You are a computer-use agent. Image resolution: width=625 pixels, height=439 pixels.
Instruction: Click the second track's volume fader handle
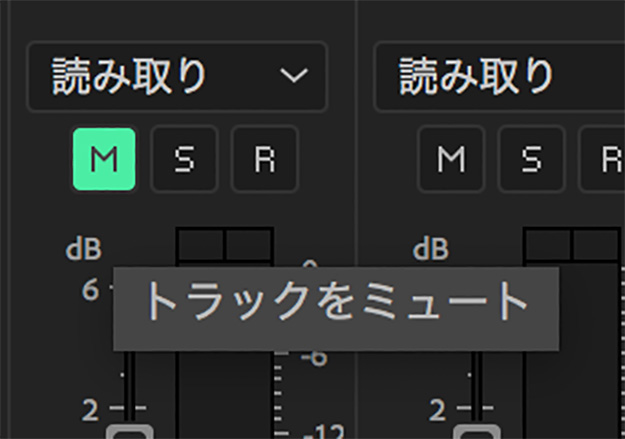476,432
